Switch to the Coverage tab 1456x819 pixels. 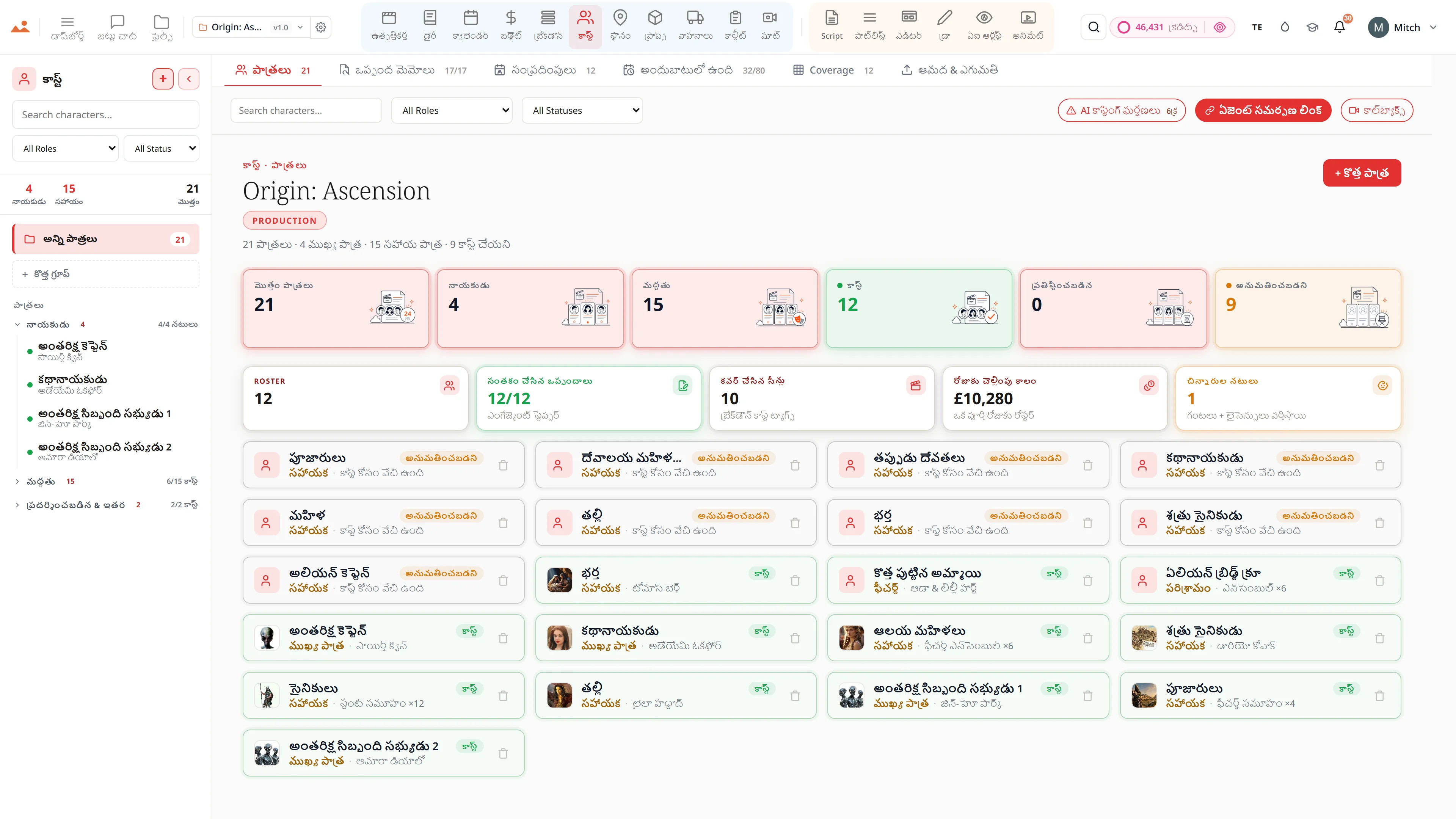click(833, 70)
